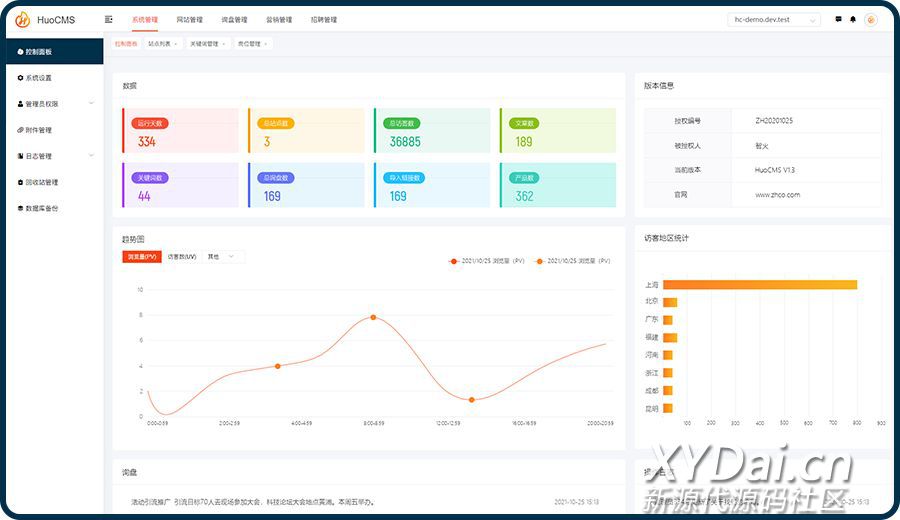
Task: Open 系统设置 gear item in sidebar
Action: pos(38,78)
